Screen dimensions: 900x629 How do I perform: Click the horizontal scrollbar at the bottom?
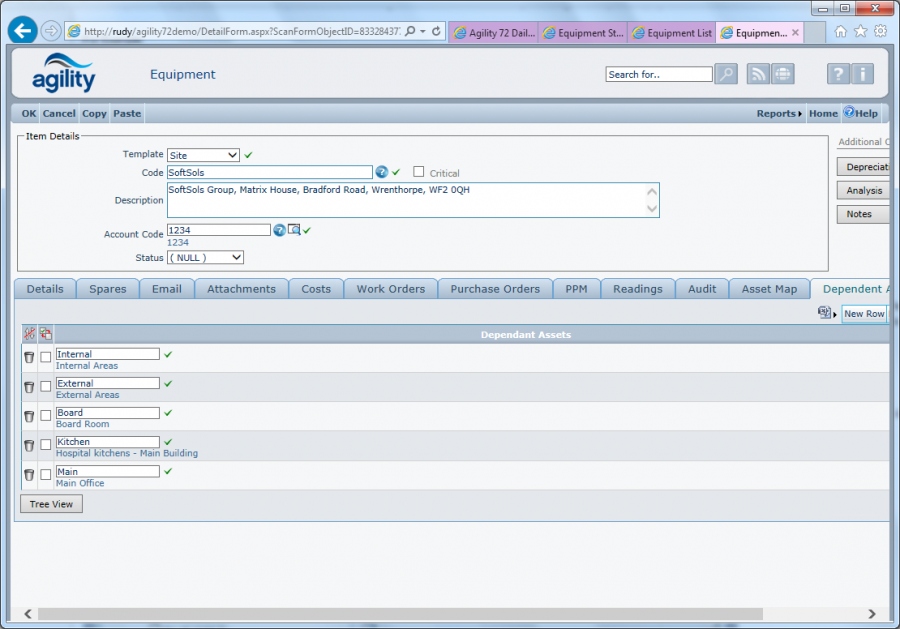[x=400, y=614]
